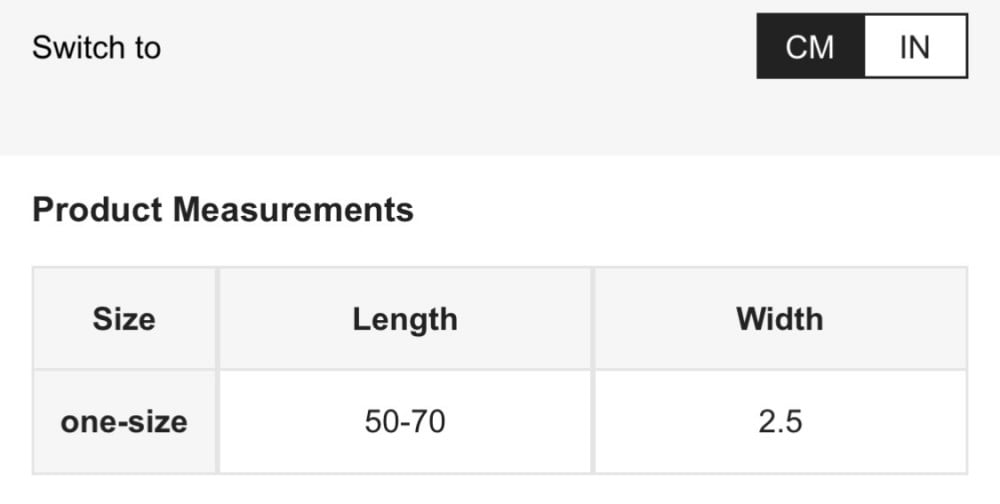The height and width of the screenshot is (504, 1000).
Task: Click the table cell under Width
Action: [x=780, y=421]
